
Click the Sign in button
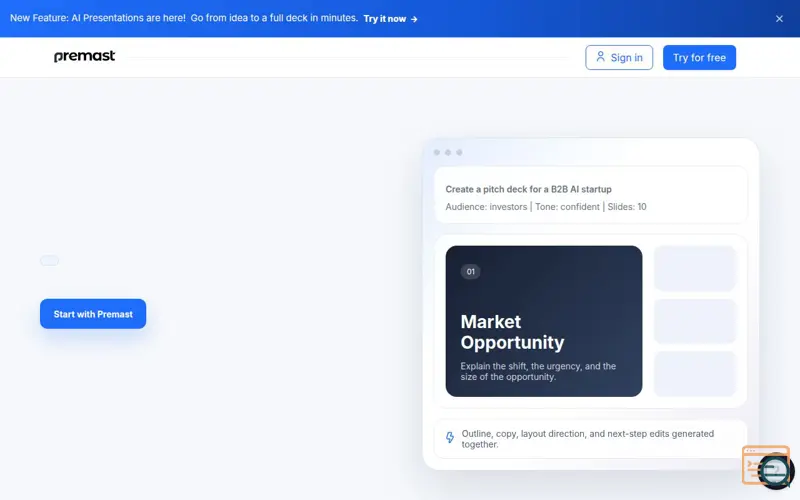619,57
